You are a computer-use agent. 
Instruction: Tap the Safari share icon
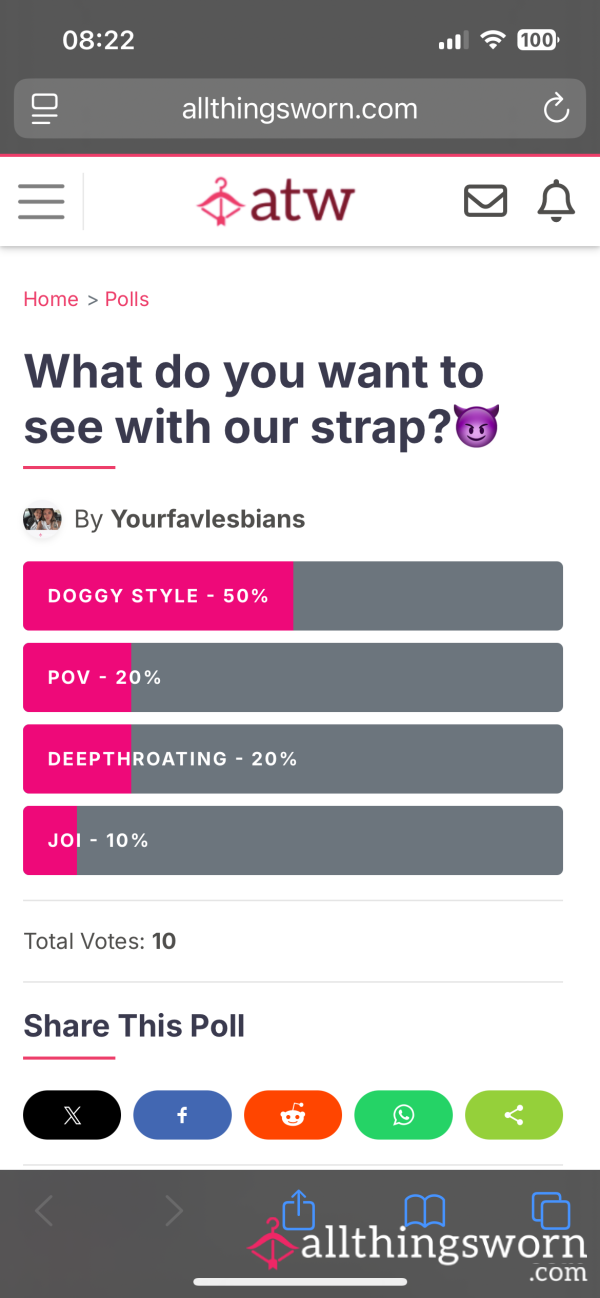pyautogui.click(x=299, y=1208)
